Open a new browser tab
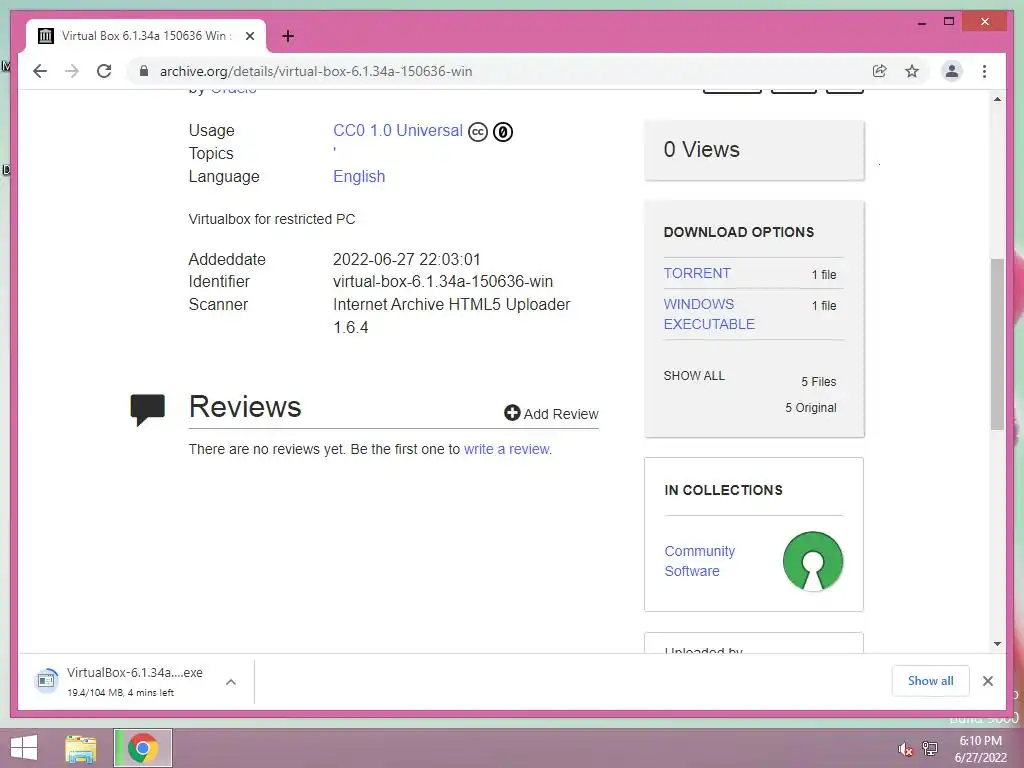Viewport: 1024px width, 768px height. pos(288,36)
